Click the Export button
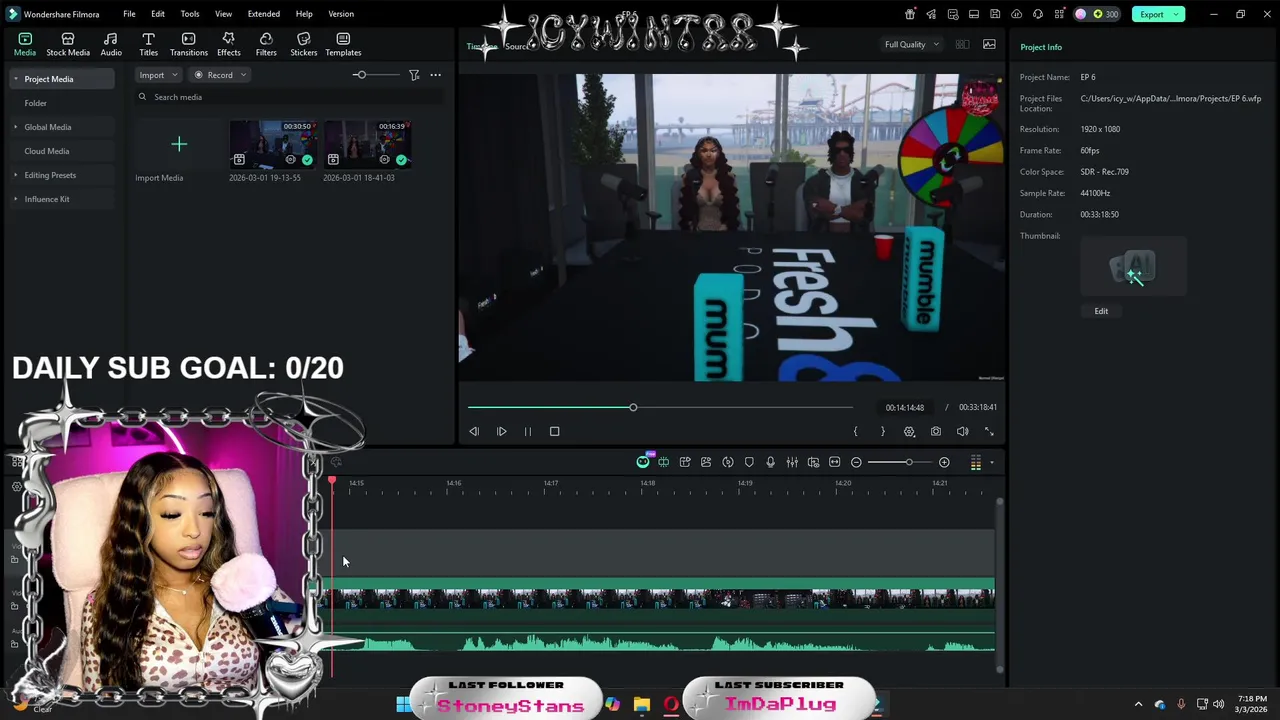 coord(1152,14)
